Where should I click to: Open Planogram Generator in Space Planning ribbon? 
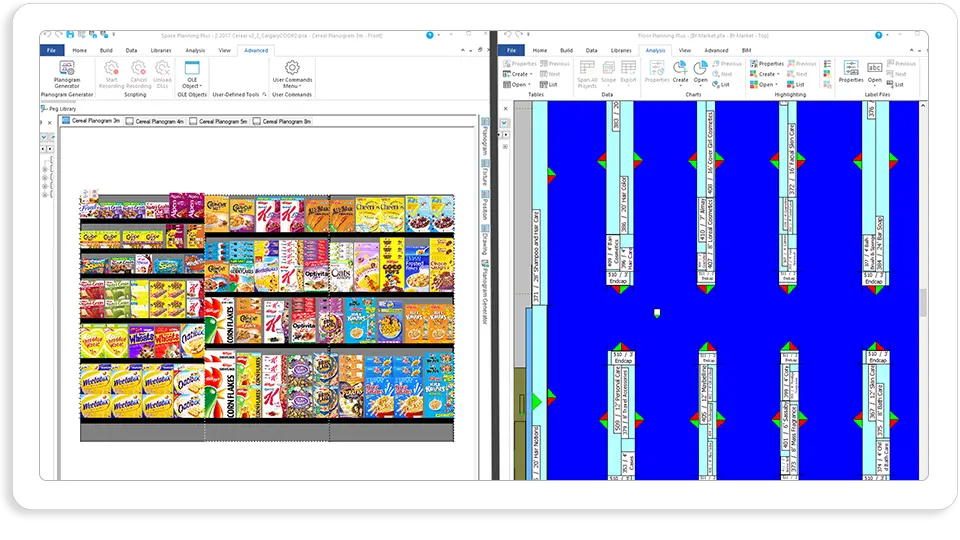coord(67,75)
